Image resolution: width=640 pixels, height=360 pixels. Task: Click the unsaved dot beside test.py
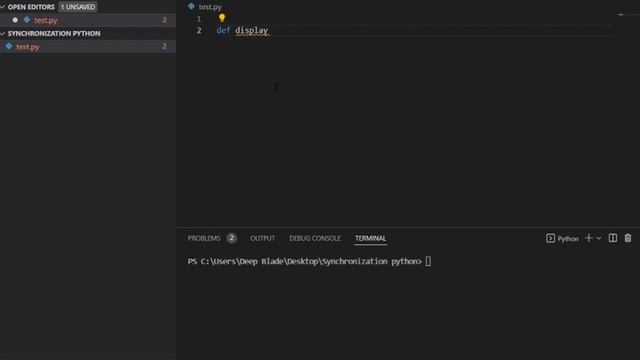pos(15,20)
